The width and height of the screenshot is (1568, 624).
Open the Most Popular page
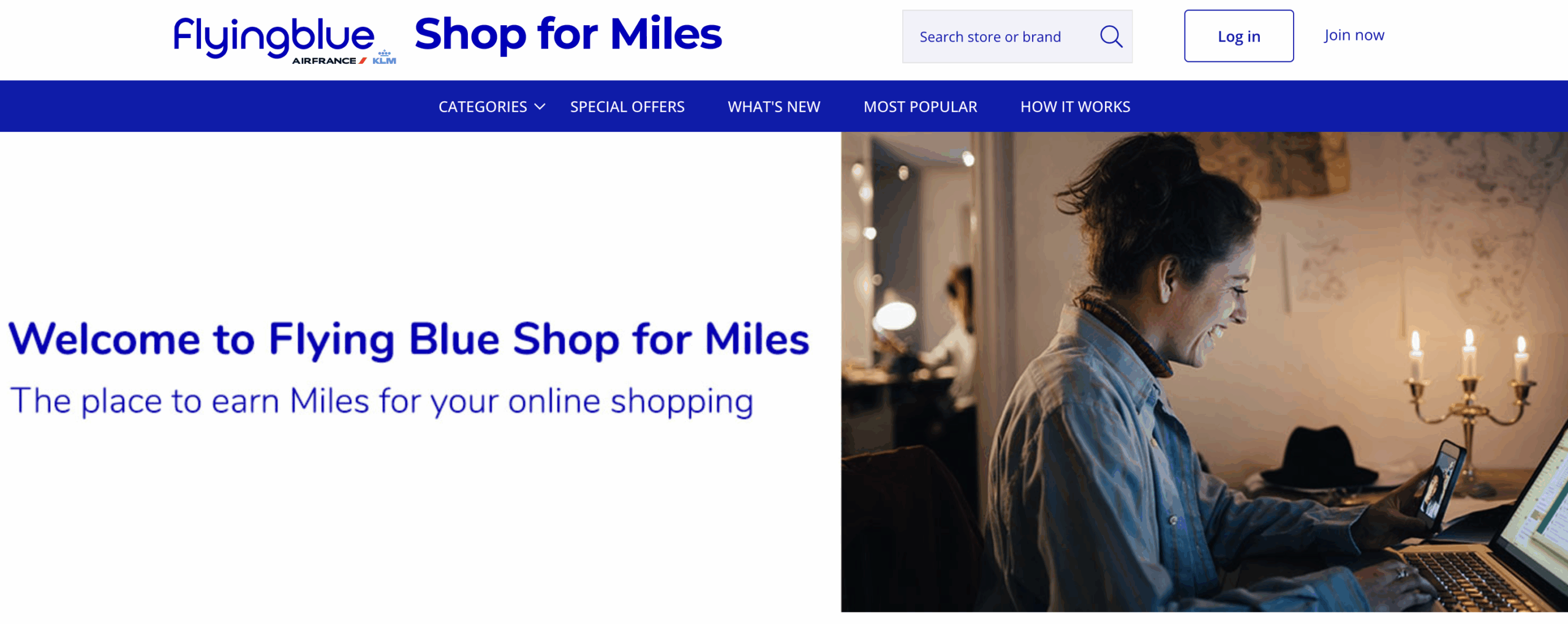coord(920,106)
